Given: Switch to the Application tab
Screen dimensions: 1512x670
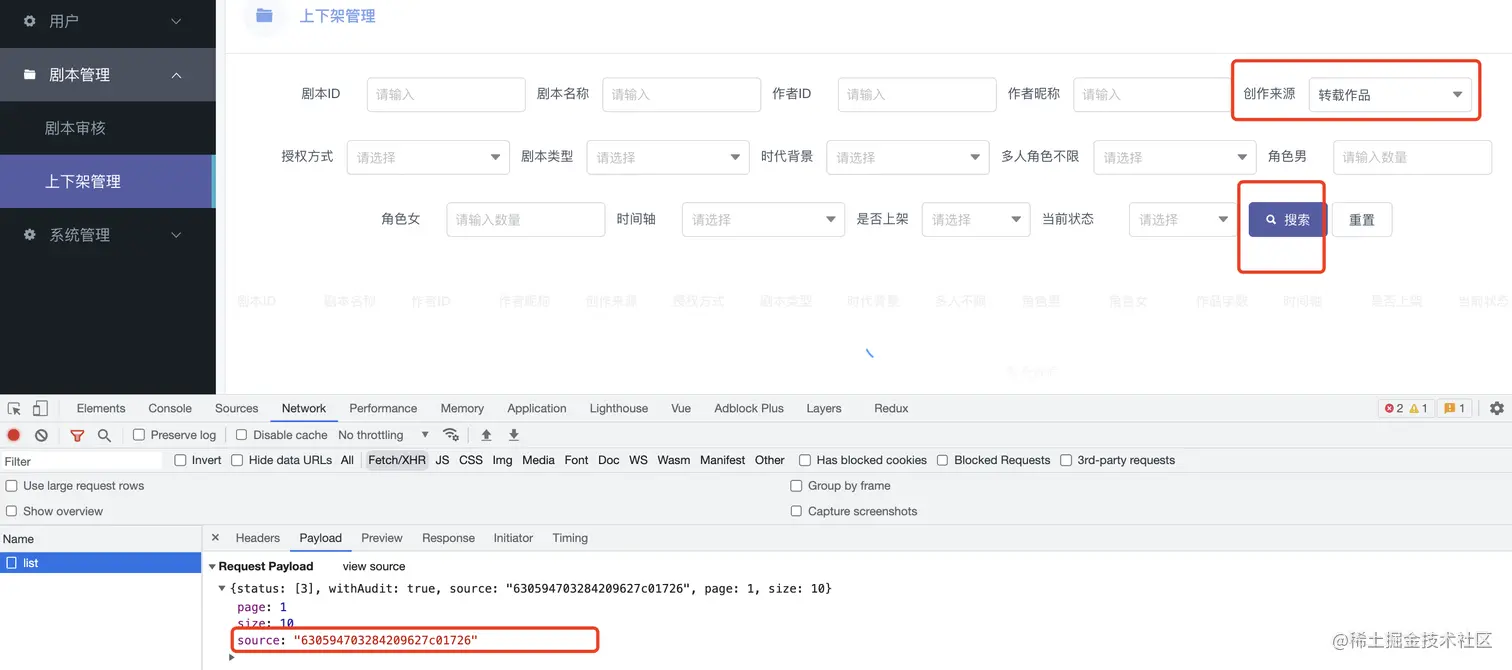Looking at the screenshot, I should pyautogui.click(x=537, y=408).
